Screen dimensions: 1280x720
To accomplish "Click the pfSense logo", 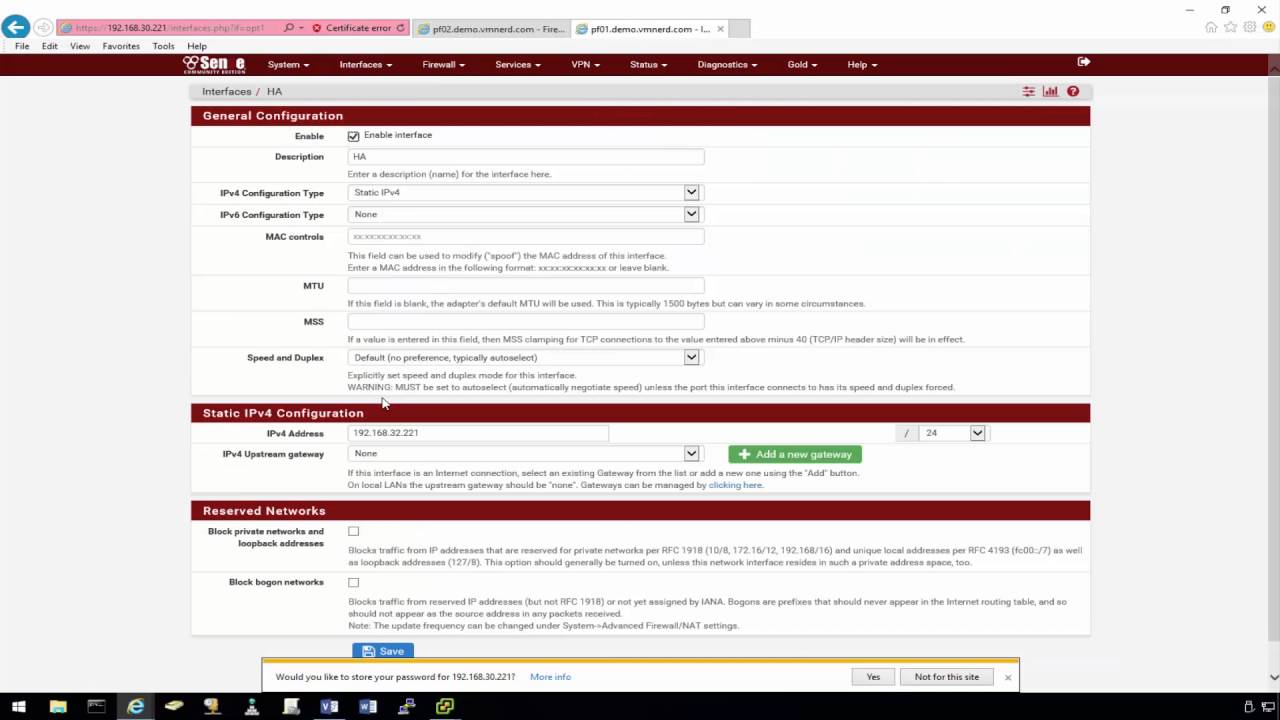I will pyautogui.click(x=214, y=64).
